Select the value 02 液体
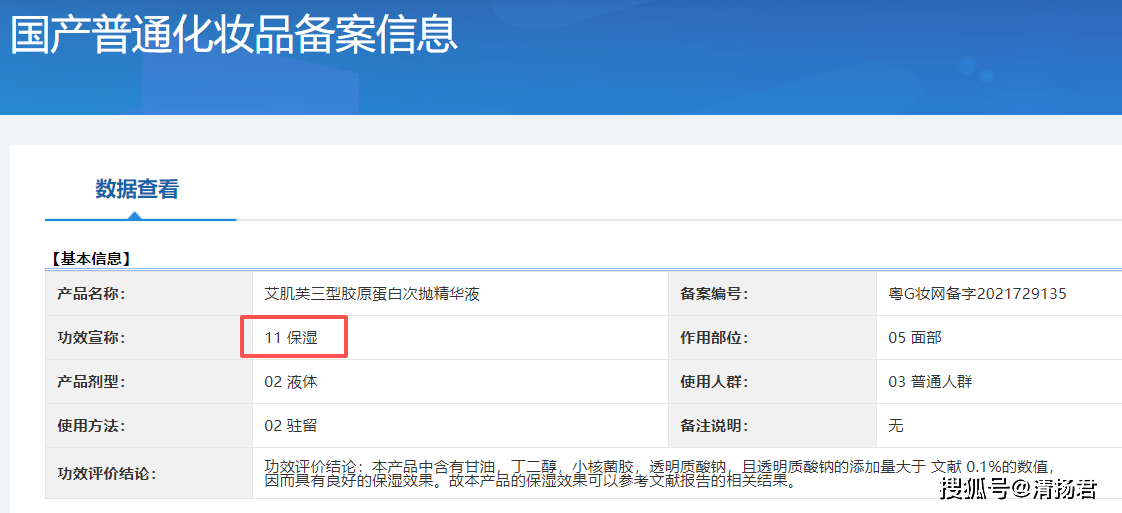 [x=291, y=382]
